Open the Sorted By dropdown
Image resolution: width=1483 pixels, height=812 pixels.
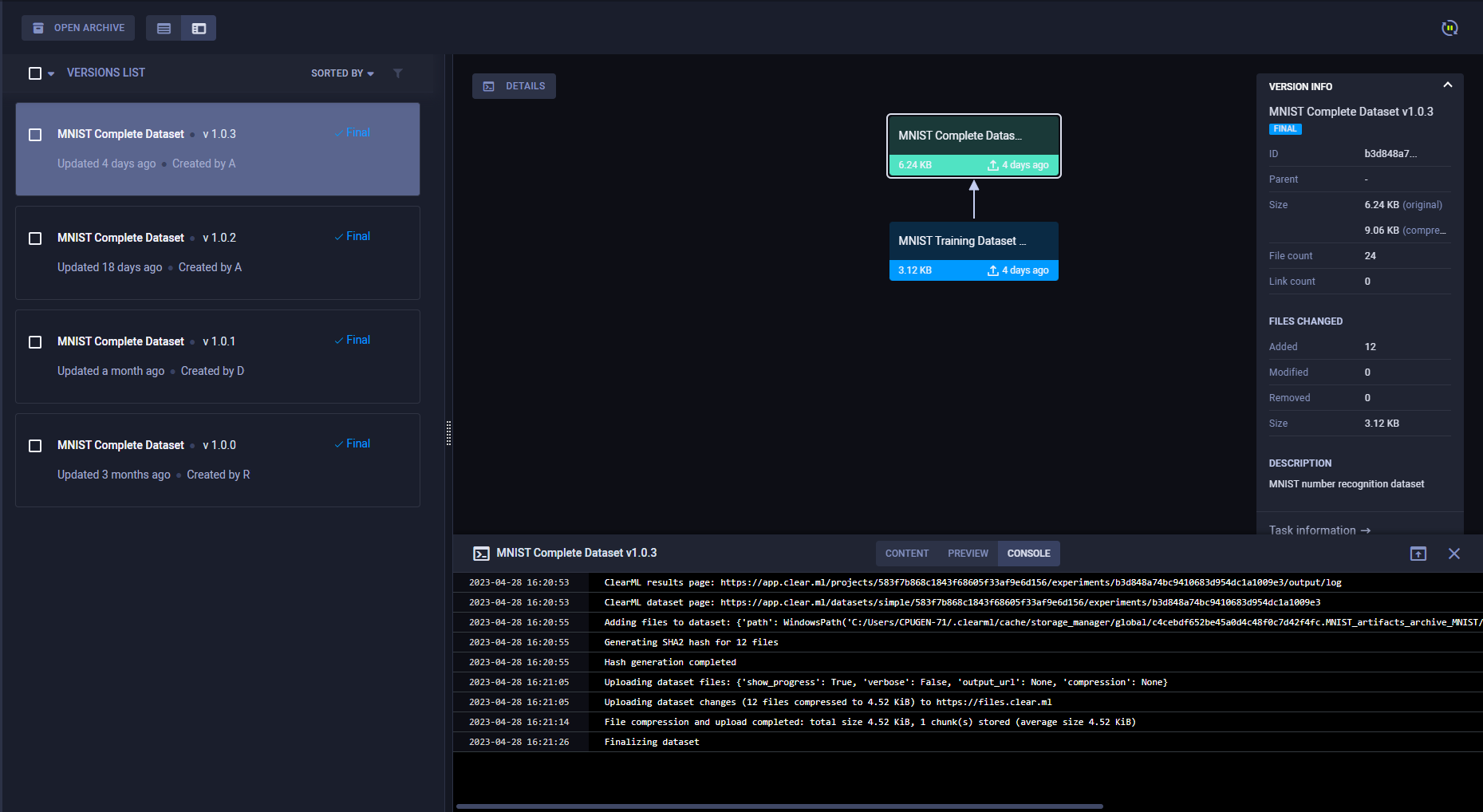point(342,73)
